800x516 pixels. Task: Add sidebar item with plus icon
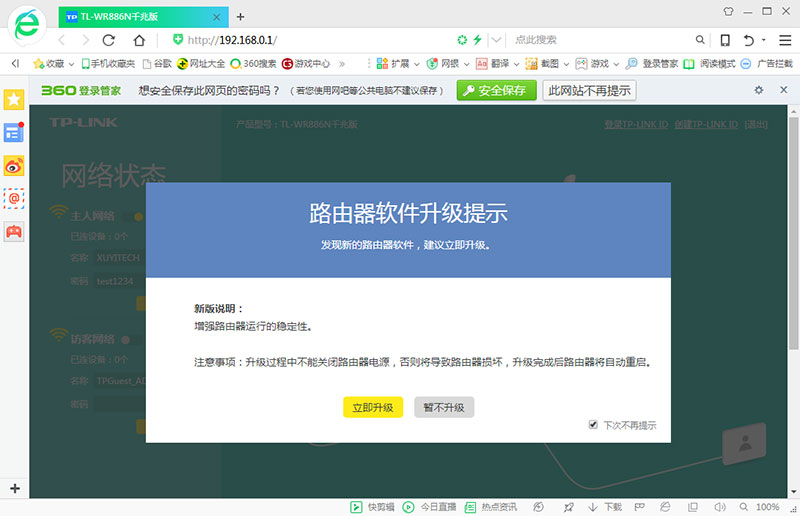pos(15,488)
